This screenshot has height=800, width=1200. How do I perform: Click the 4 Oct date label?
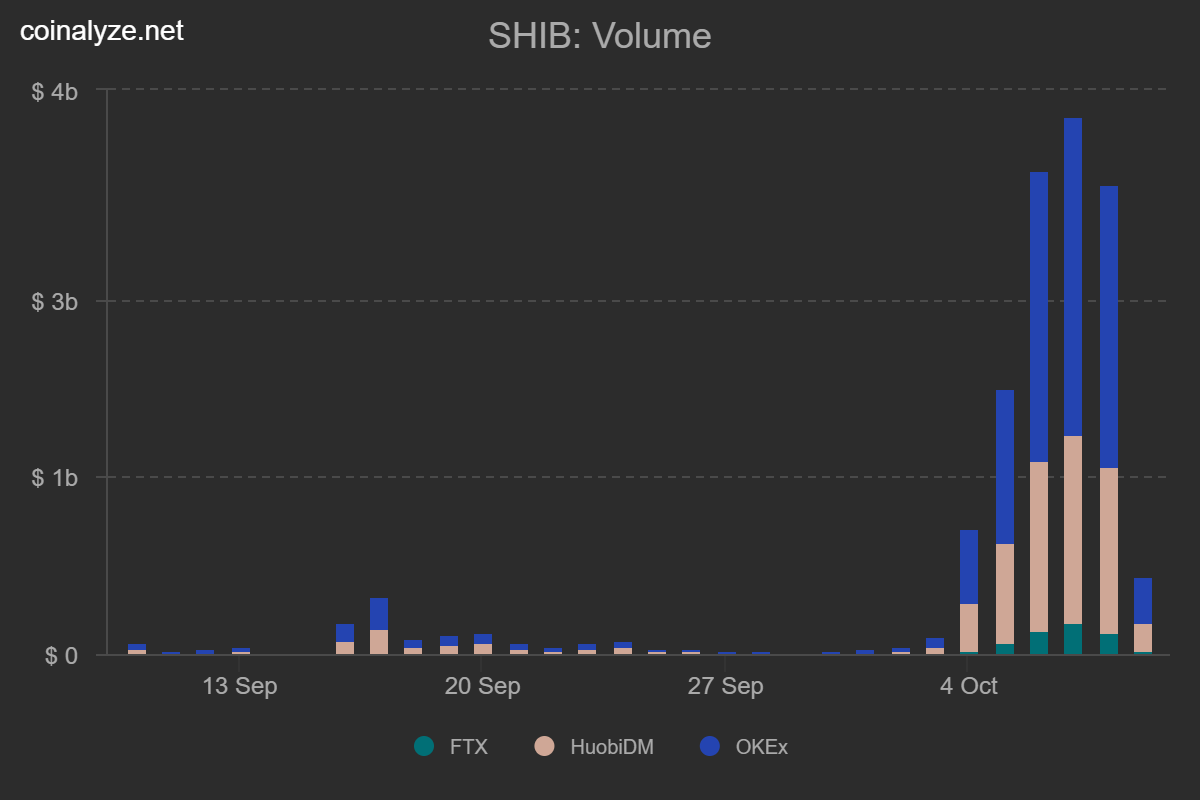[968, 686]
